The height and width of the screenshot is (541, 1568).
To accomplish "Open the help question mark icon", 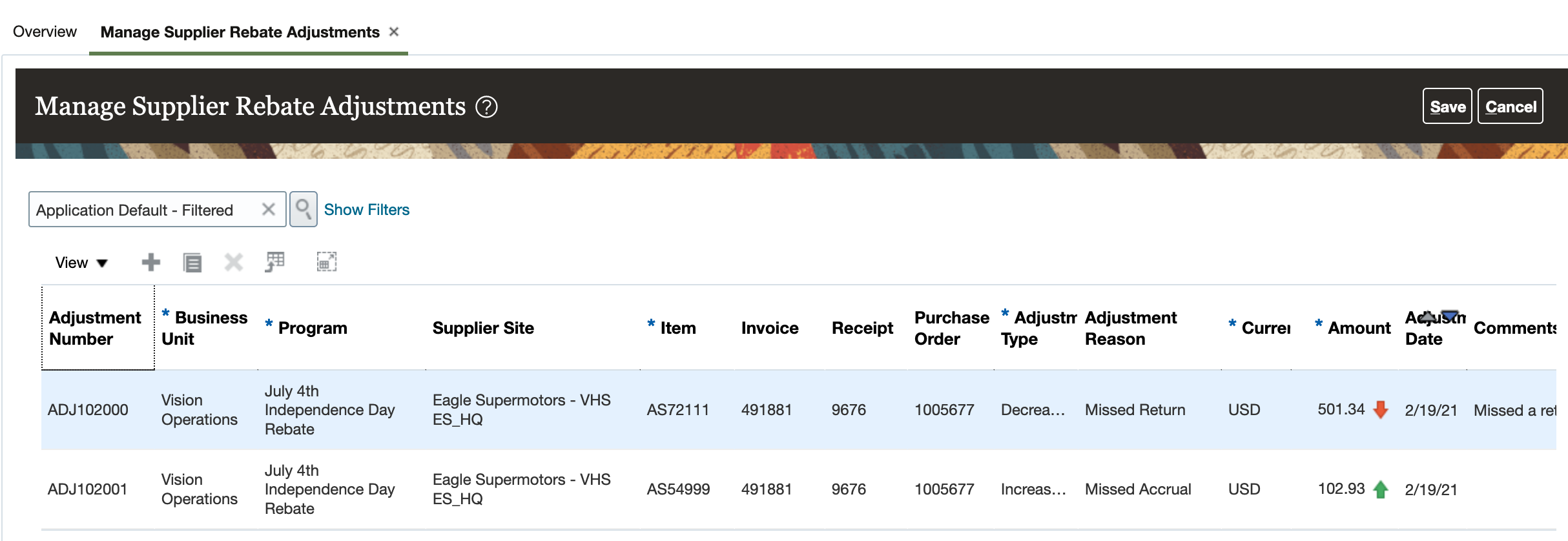I will 486,107.
